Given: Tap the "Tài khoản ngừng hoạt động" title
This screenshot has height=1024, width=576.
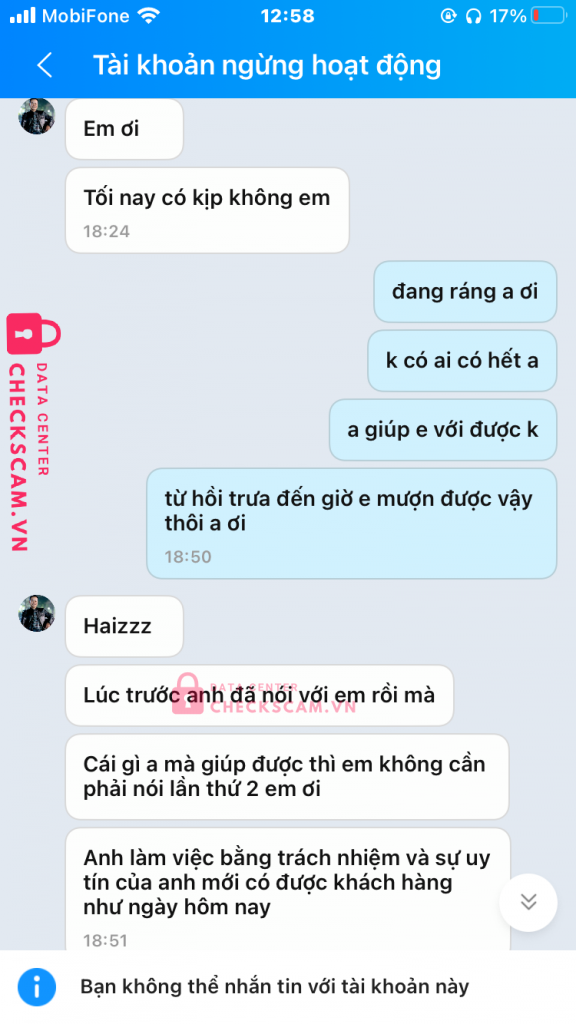Looking at the screenshot, I should click(x=267, y=65).
